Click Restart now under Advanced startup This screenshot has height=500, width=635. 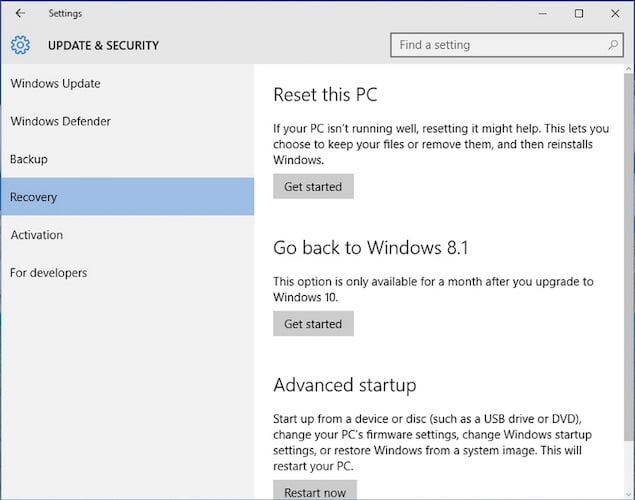coord(314,491)
